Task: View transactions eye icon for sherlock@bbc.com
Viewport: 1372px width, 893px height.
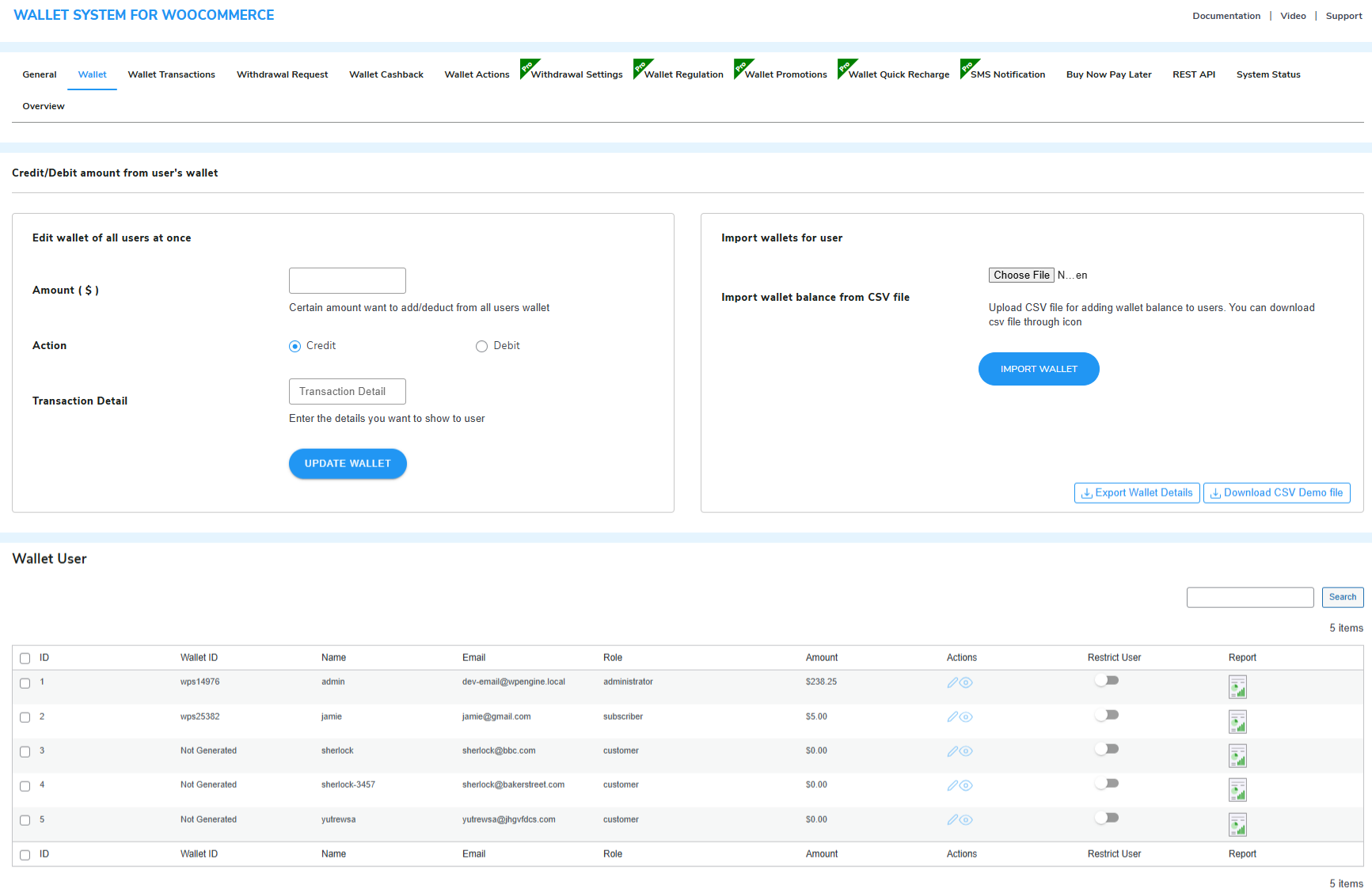Action: (966, 751)
